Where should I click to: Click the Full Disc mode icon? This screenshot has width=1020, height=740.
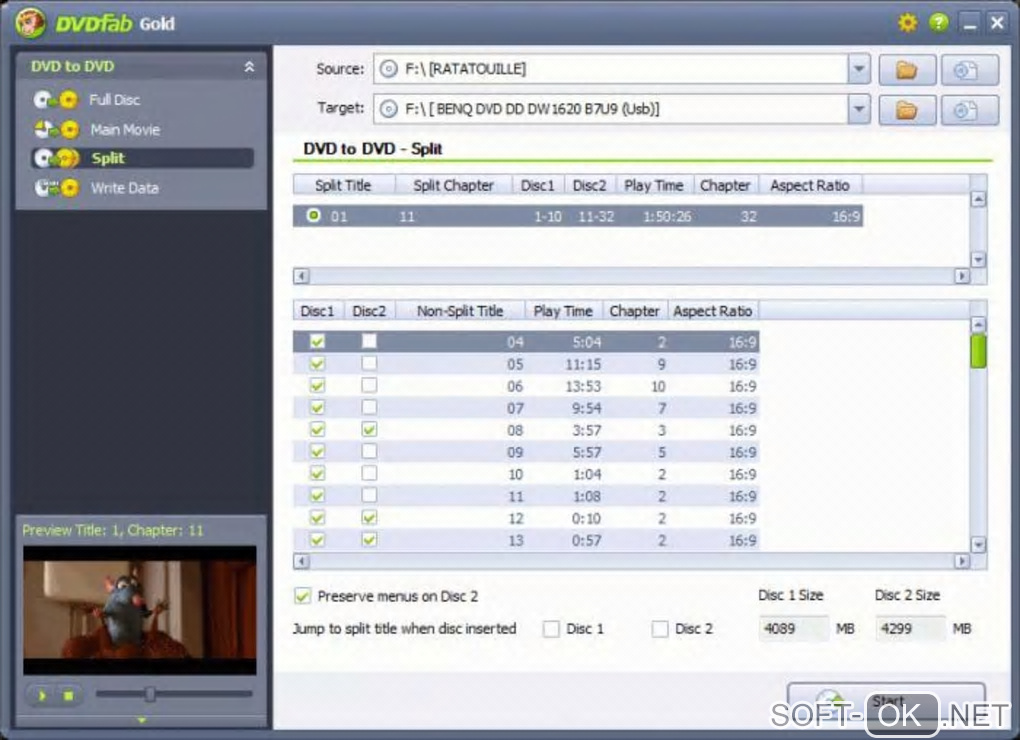coord(56,99)
